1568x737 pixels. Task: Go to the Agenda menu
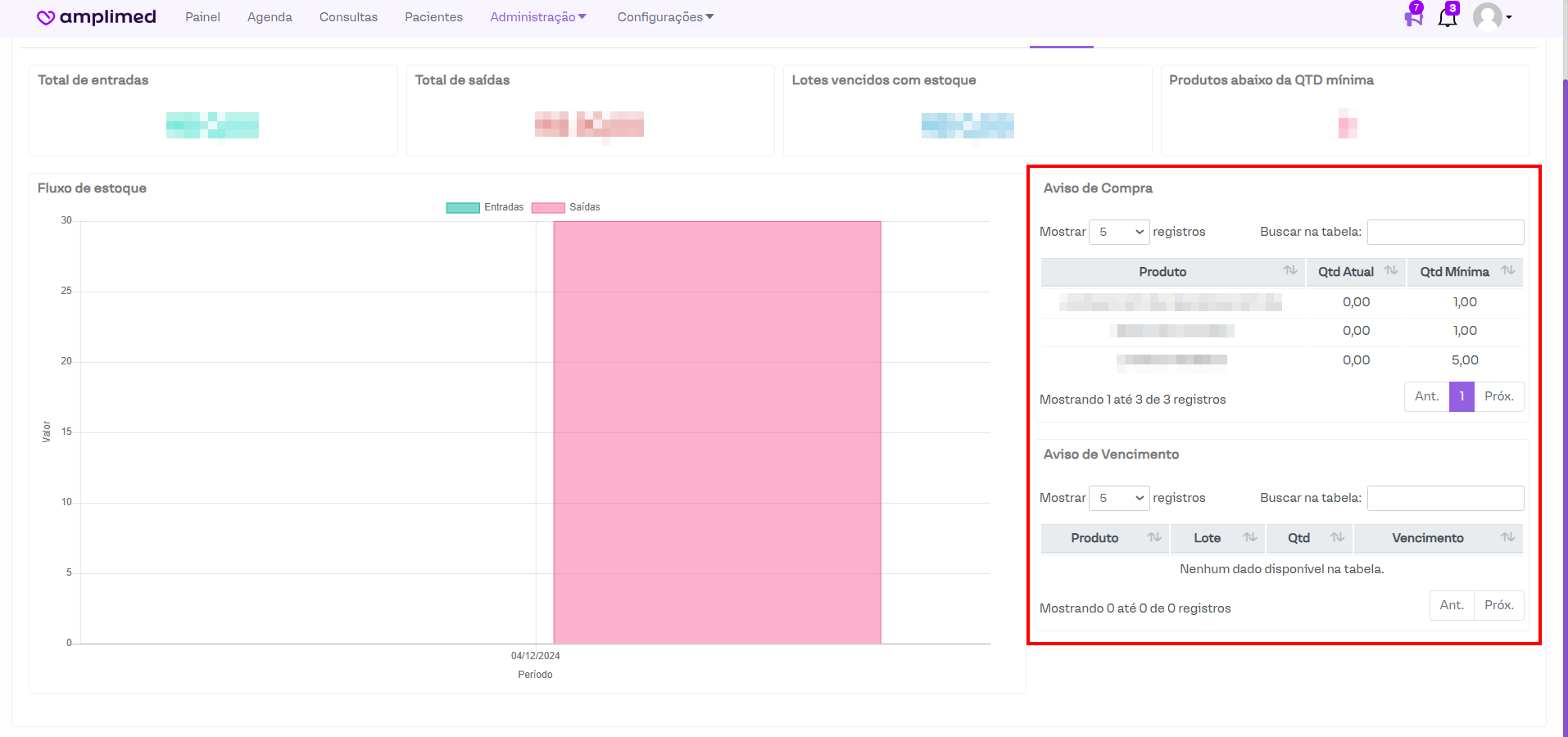(270, 17)
